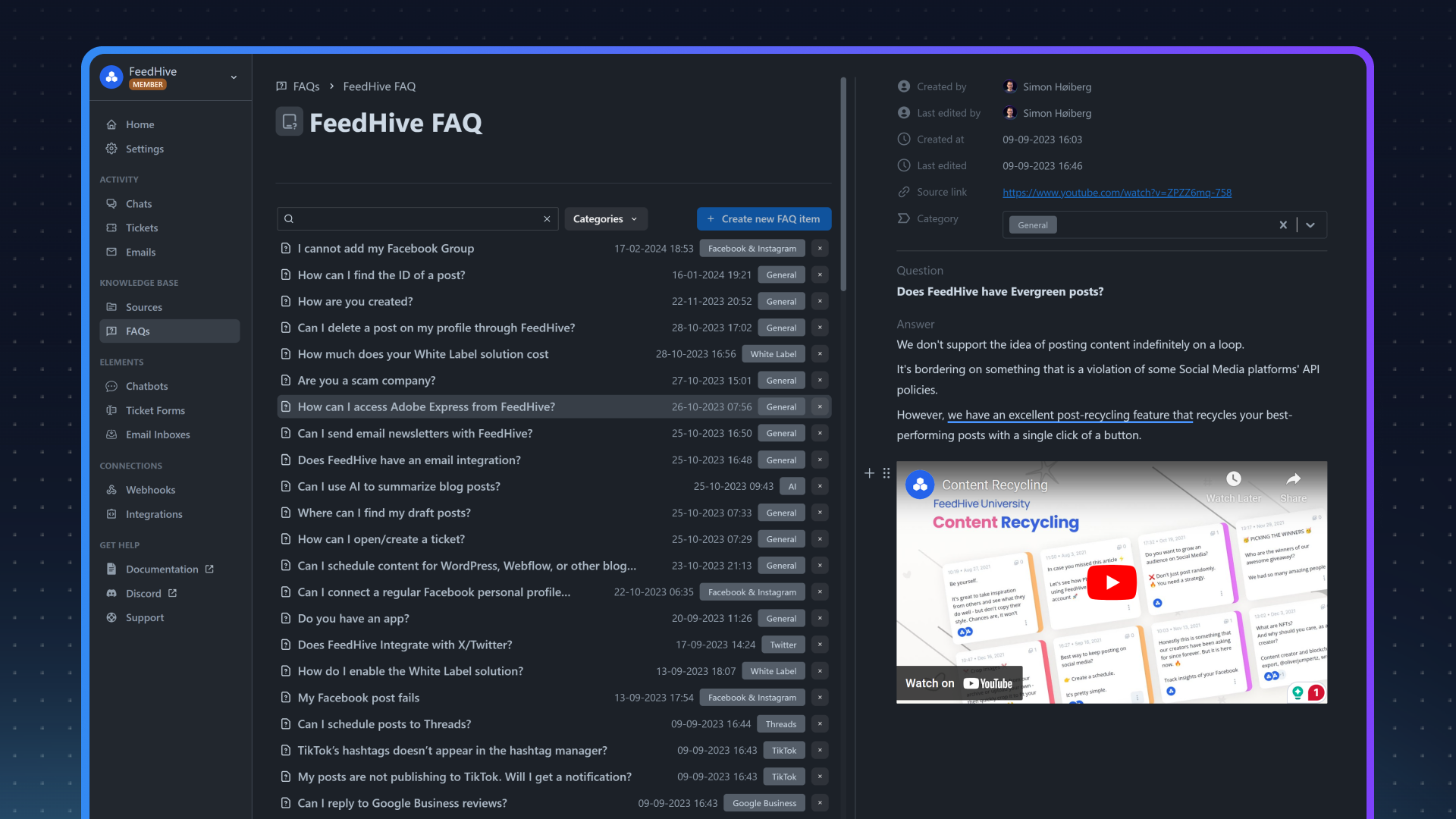Click the General chip in Category field
This screenshot has height=819, width=1456.
tap(1033, 225)
